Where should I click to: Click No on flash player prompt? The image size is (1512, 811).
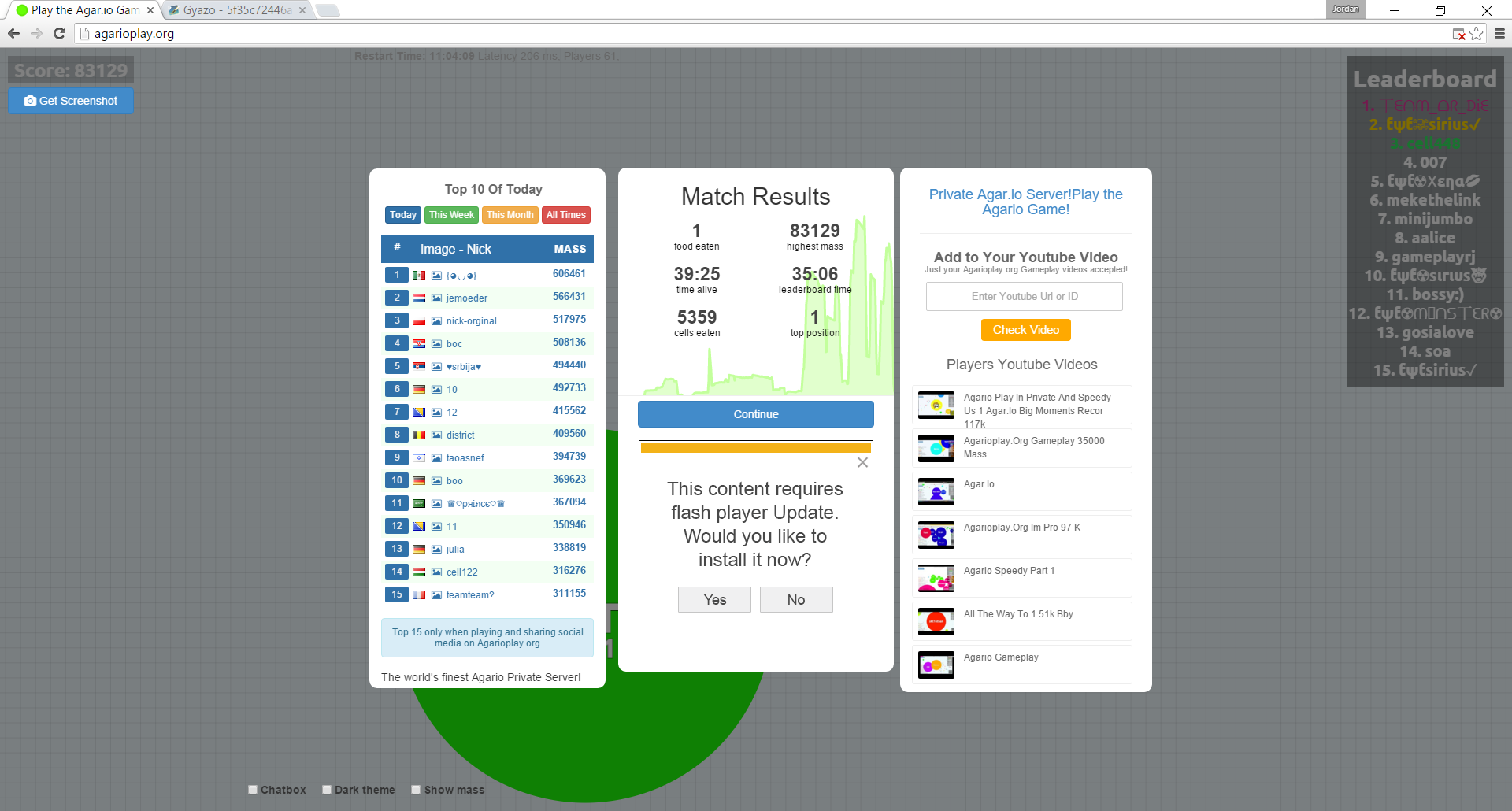pos(796,600)
